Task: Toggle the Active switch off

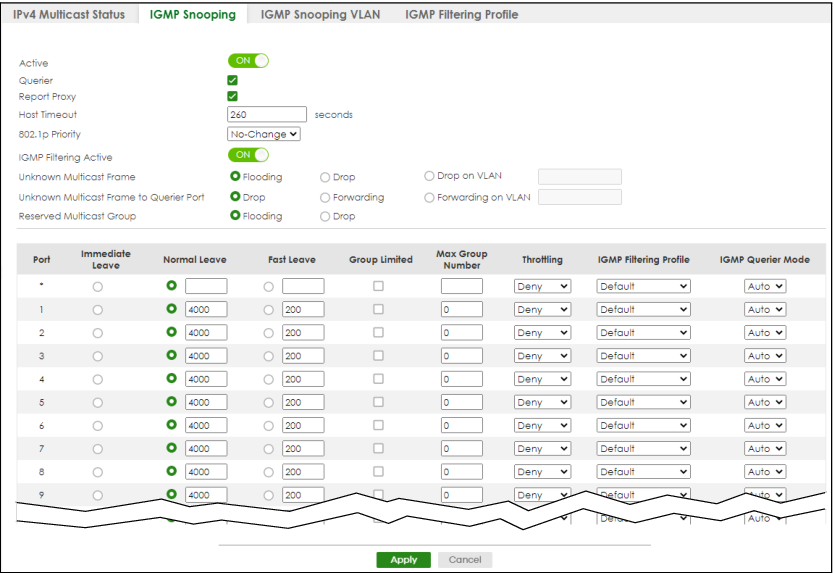Action: click(x=249, y=61)
